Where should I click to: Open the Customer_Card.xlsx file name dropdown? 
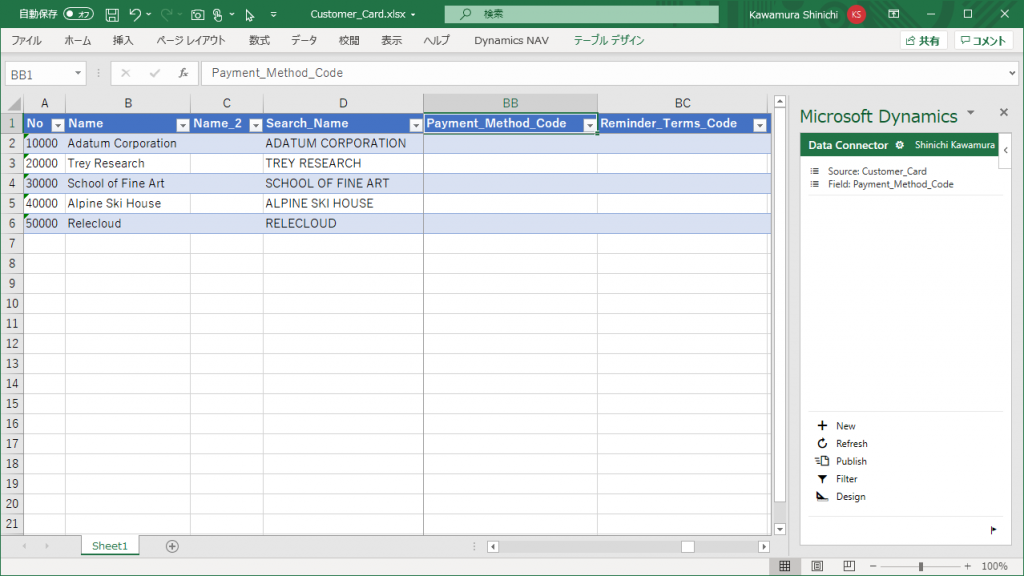point(413,14)
